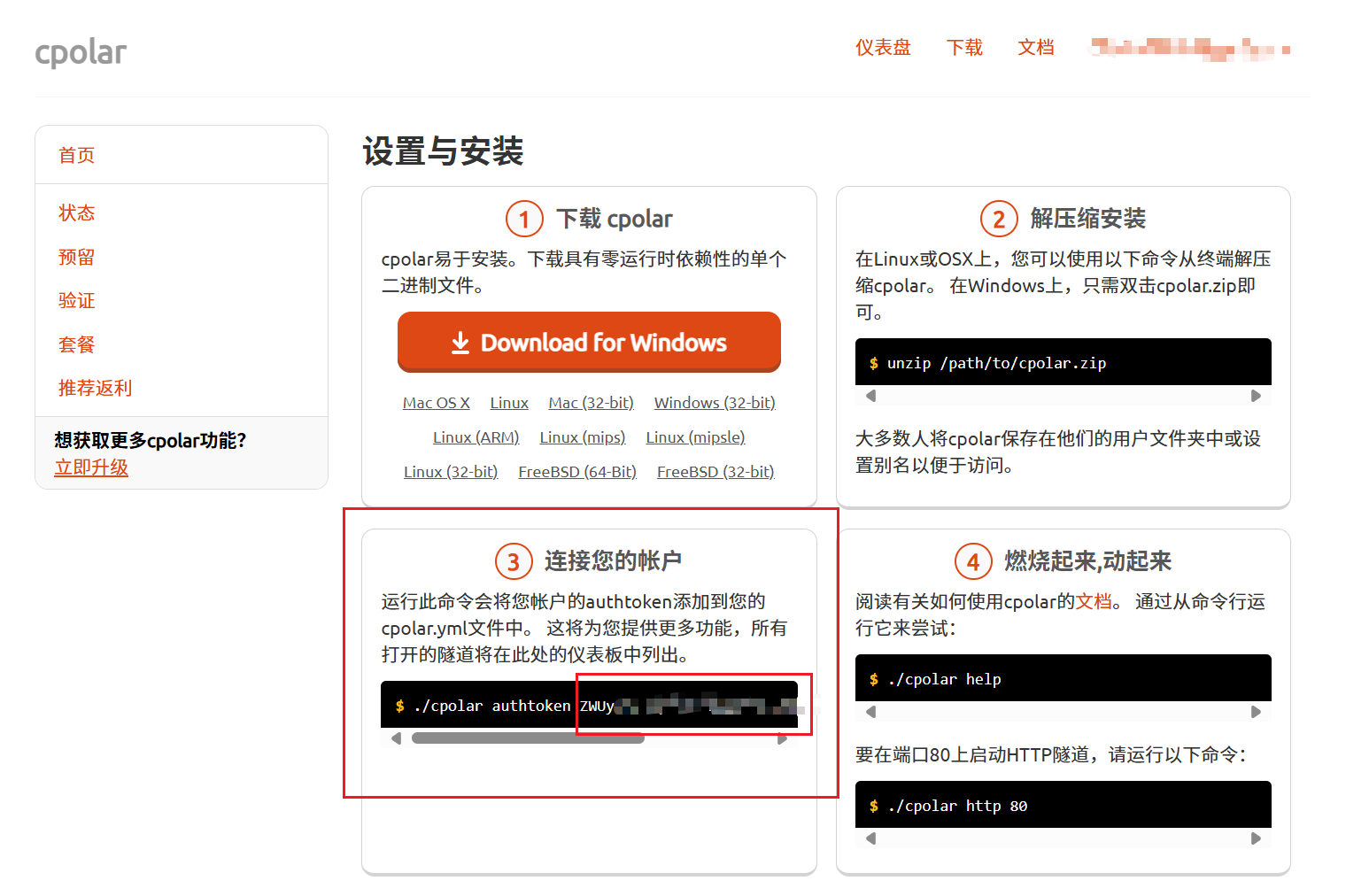Click the Mac (32-bit) download link
Viewport: 1369px width, 896px height.
[x=591, y=403]
